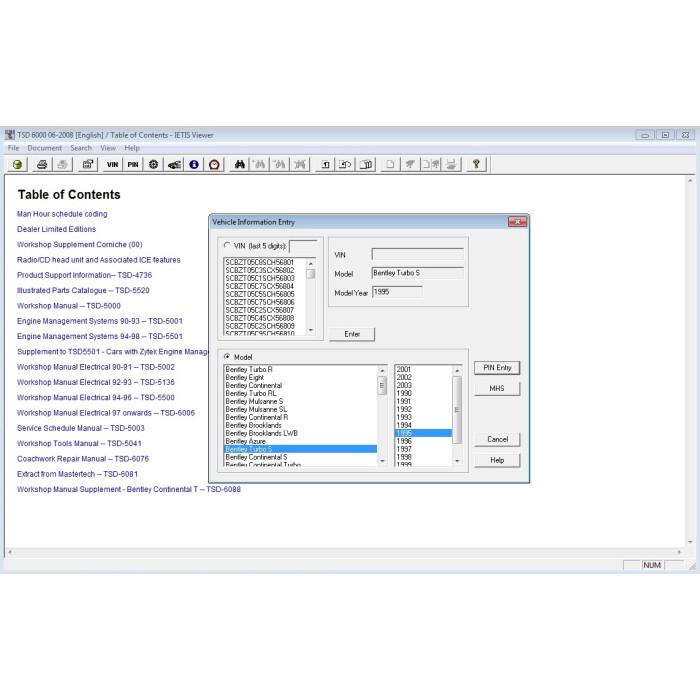Open Man Hour schedule coding link
This screenshot has height=700, width=700.
62,214
